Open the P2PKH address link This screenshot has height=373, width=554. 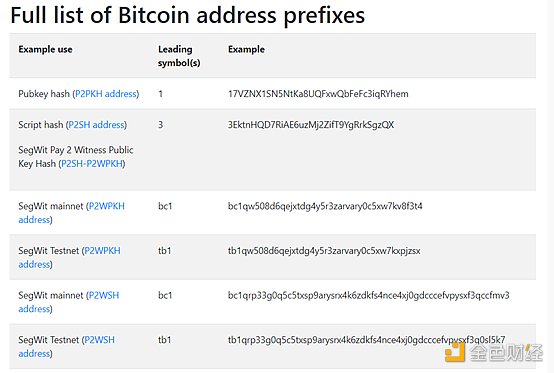(106, 94)
